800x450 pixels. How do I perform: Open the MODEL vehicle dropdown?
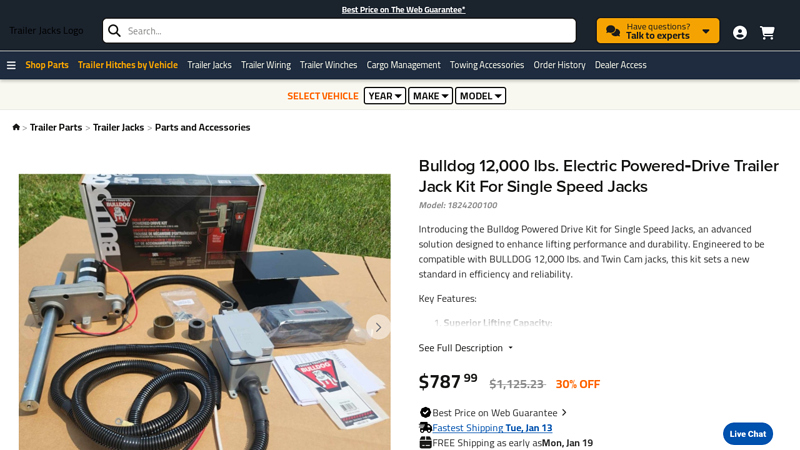[480, 96]
